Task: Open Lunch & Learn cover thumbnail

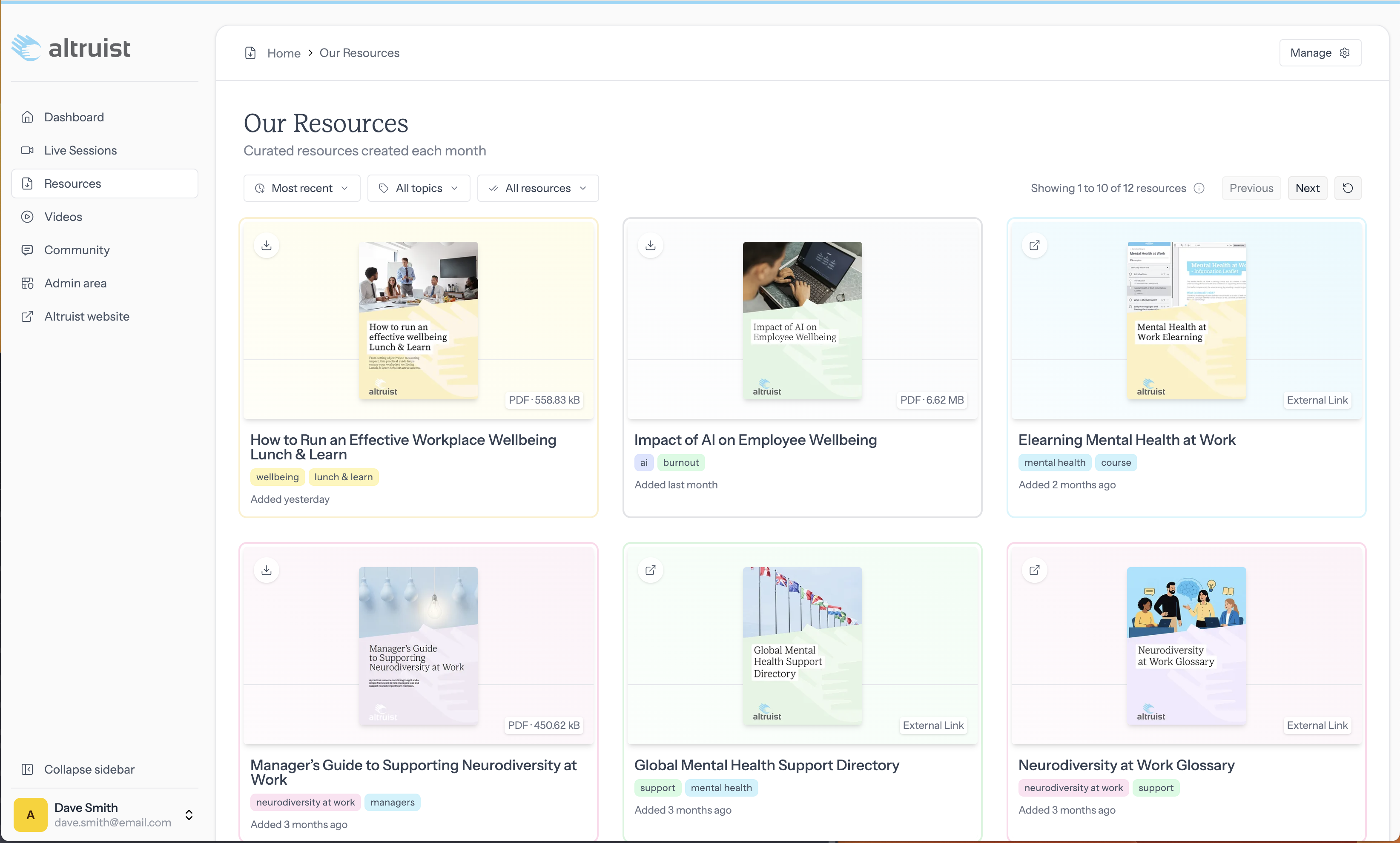Action: click(x=419, y=321)
